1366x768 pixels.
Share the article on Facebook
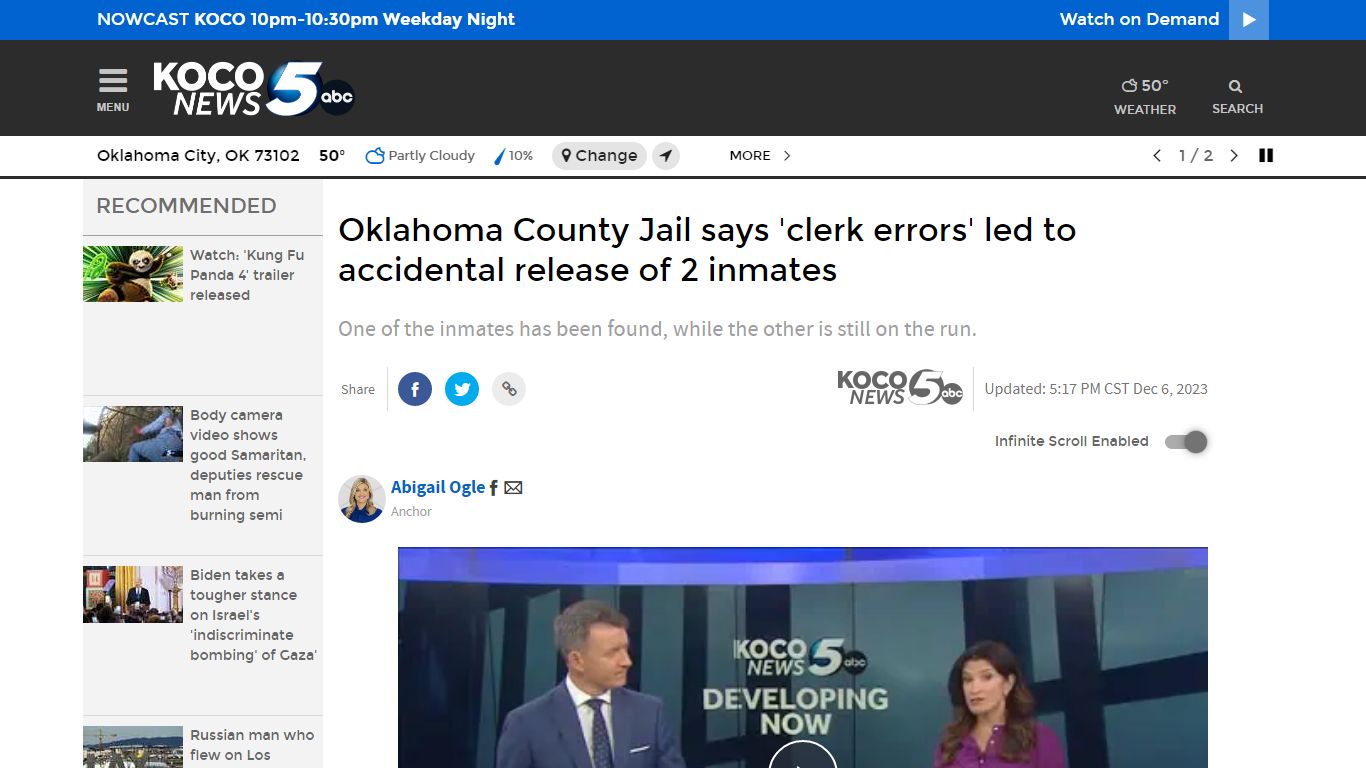click(415, 389)
